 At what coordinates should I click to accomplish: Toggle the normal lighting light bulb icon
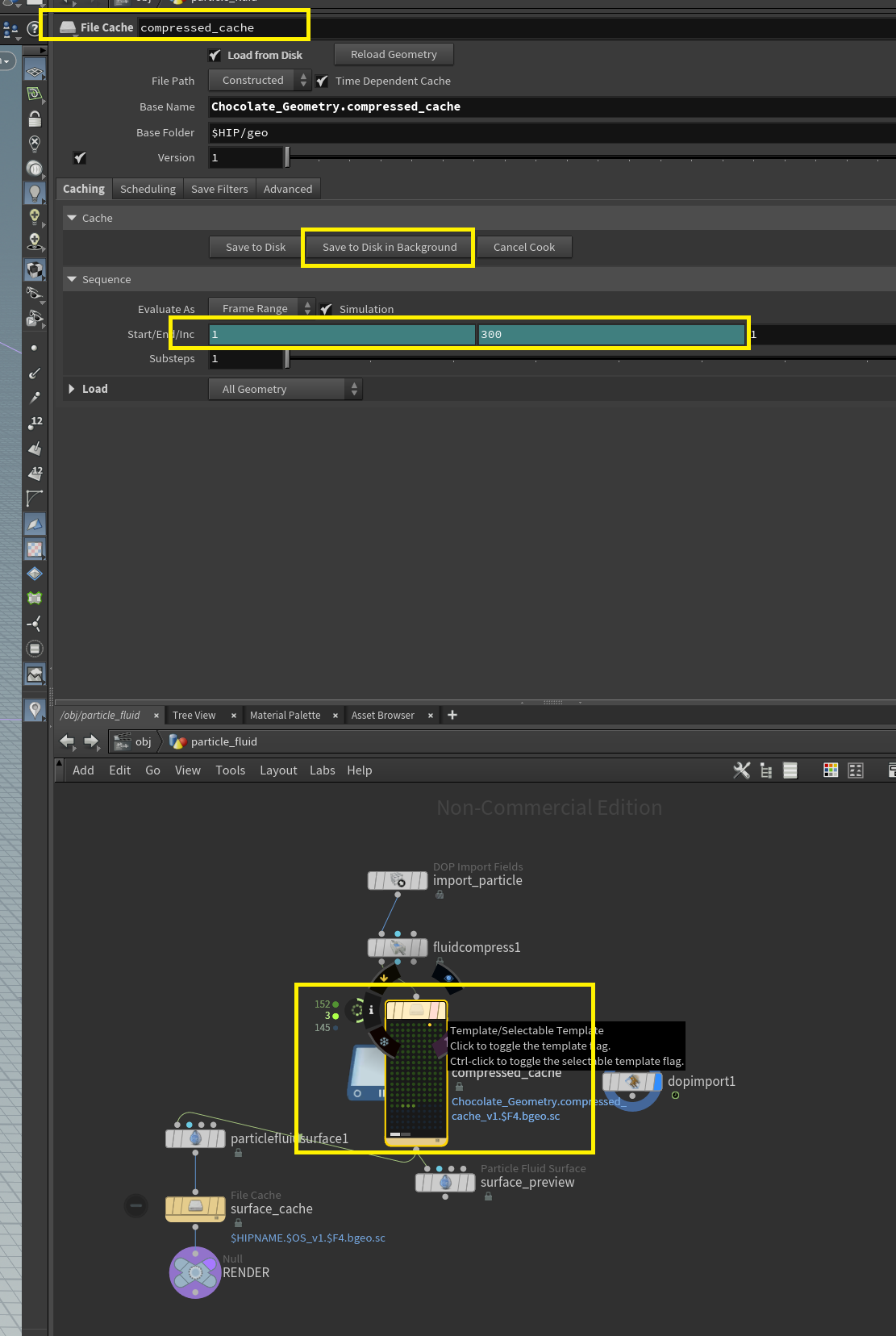pos(35,192)
